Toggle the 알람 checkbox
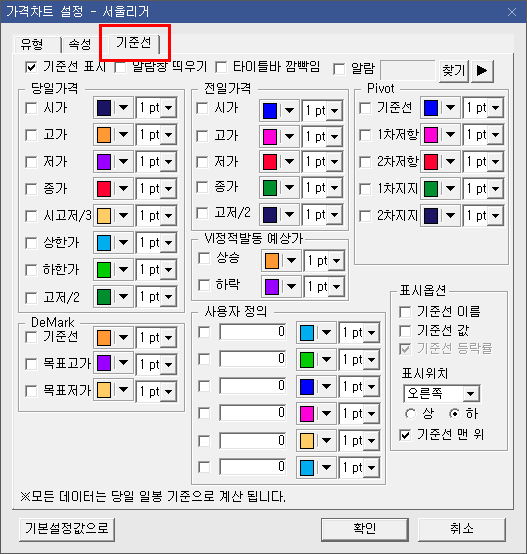The image size is (527, 554). click(339, 69)
